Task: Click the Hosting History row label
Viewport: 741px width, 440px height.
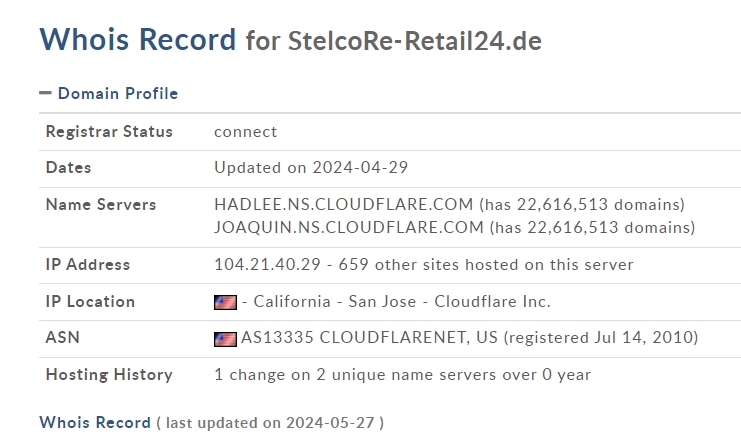Action: click(109, 375)
